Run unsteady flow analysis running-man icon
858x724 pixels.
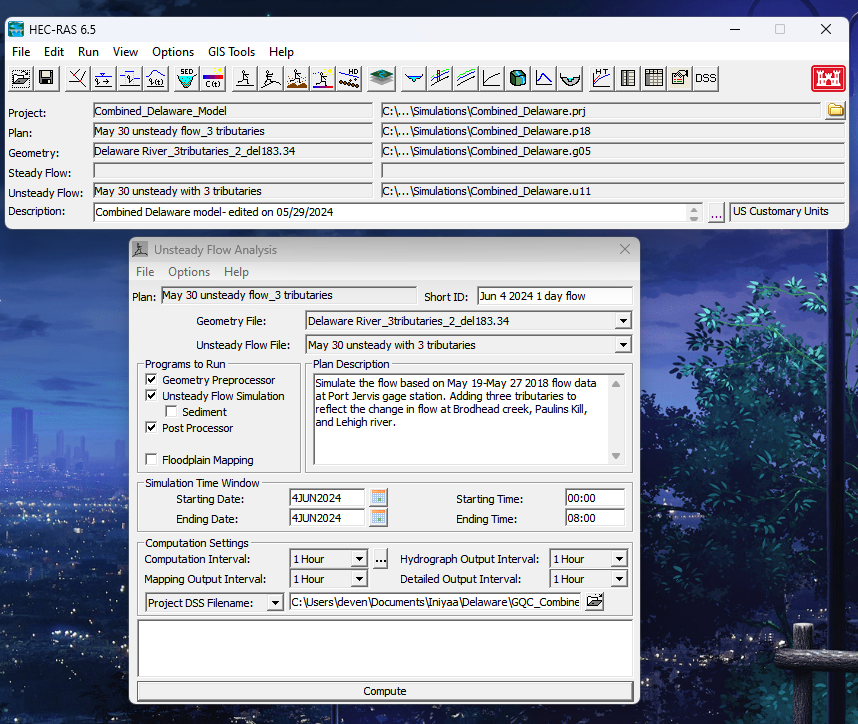pos(271,78)
